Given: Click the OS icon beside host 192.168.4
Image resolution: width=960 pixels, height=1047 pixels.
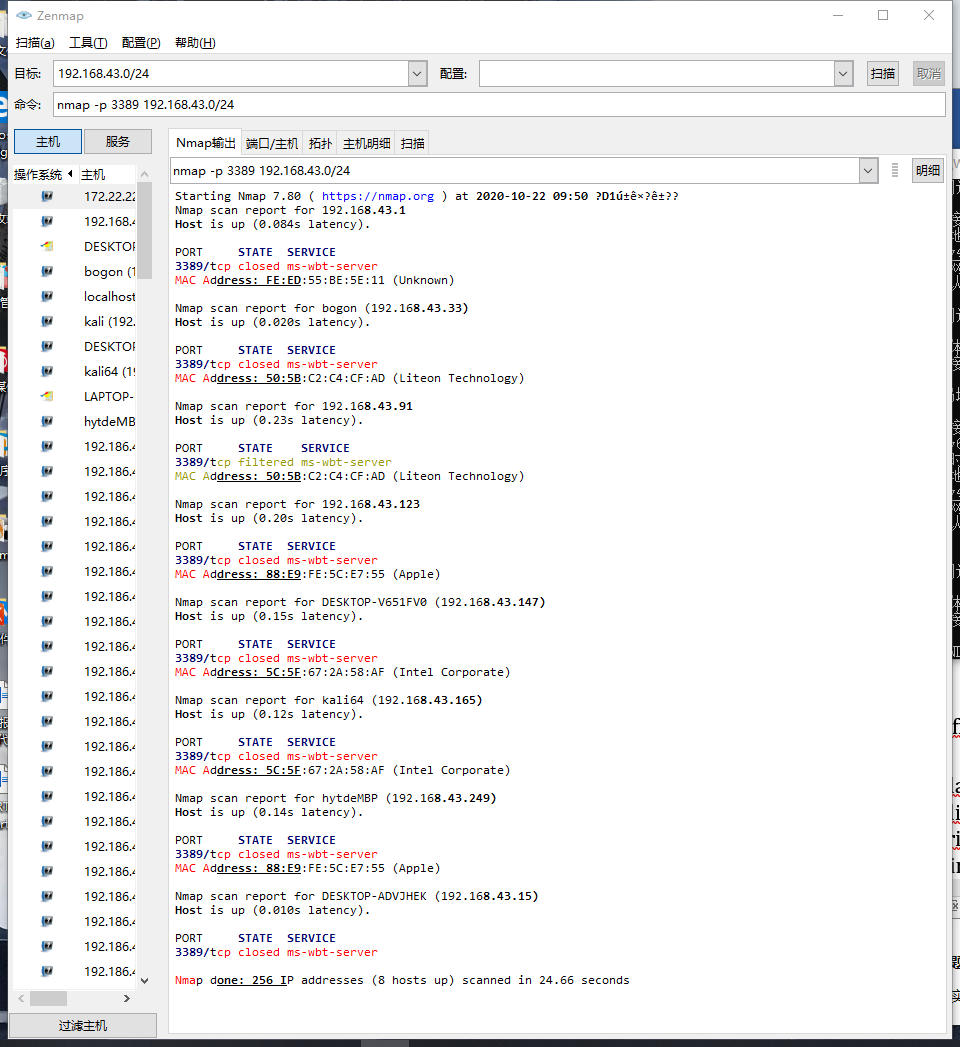Looking at the screenshot, I should (47, 221).
